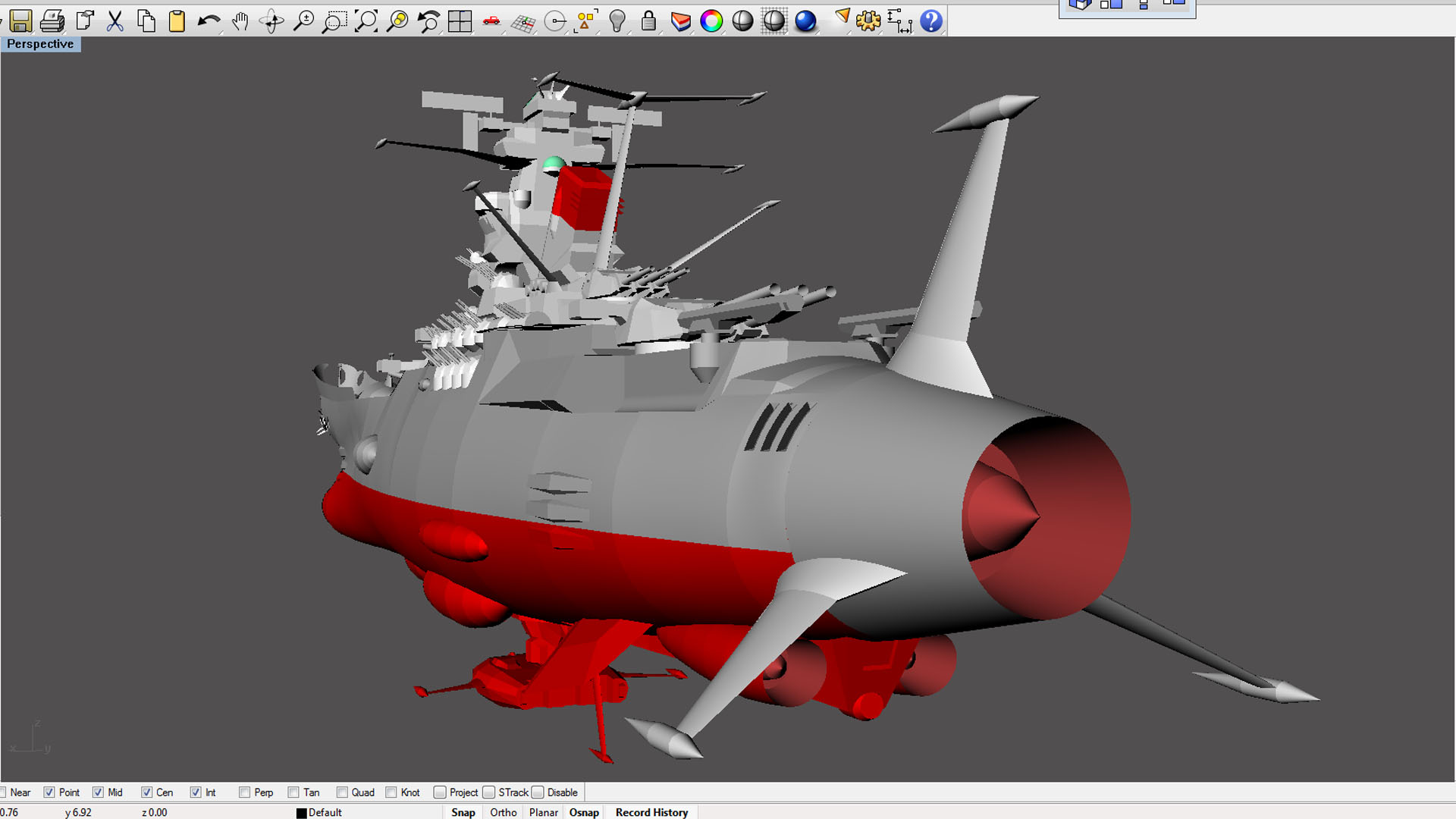Uncheck the Point osnap checkbox
This screenshot has height=819, width=1456.
pyautogui.click(x=49, y=792)
